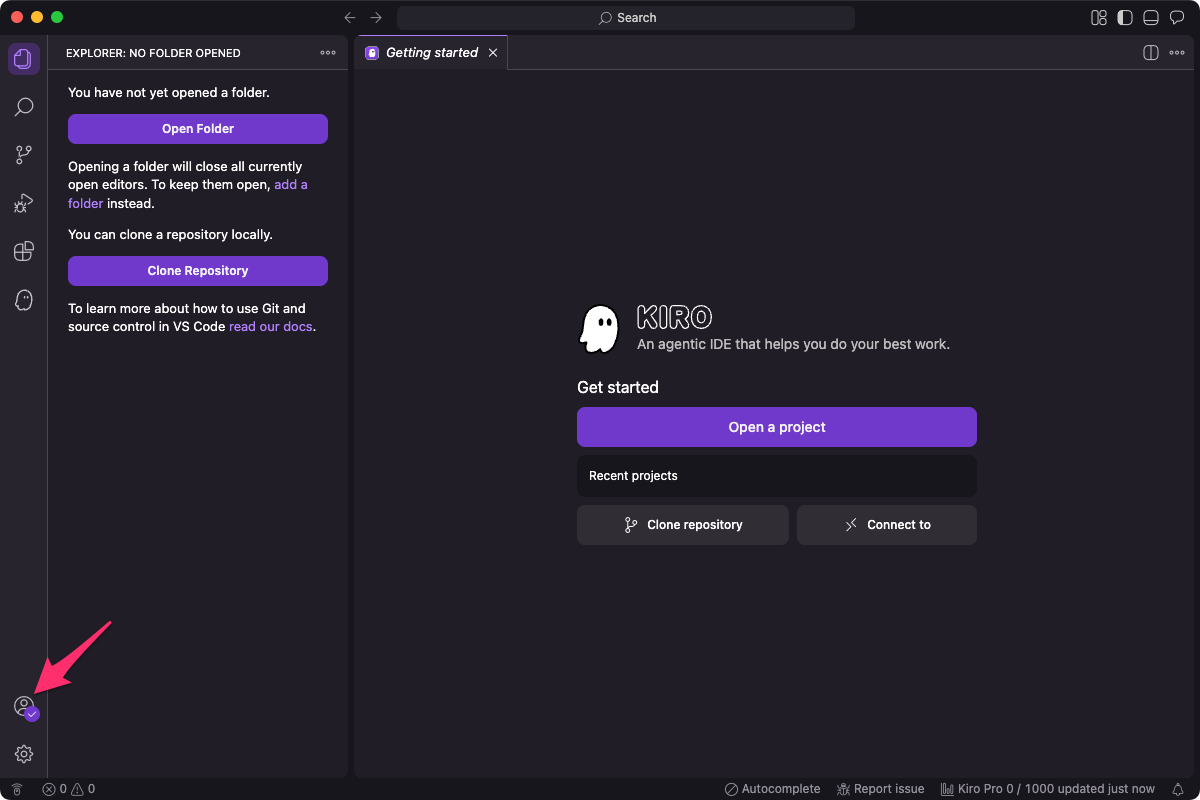1200x800 pixels.
Task: Click the Search command center field
Action: coord(626,18)
